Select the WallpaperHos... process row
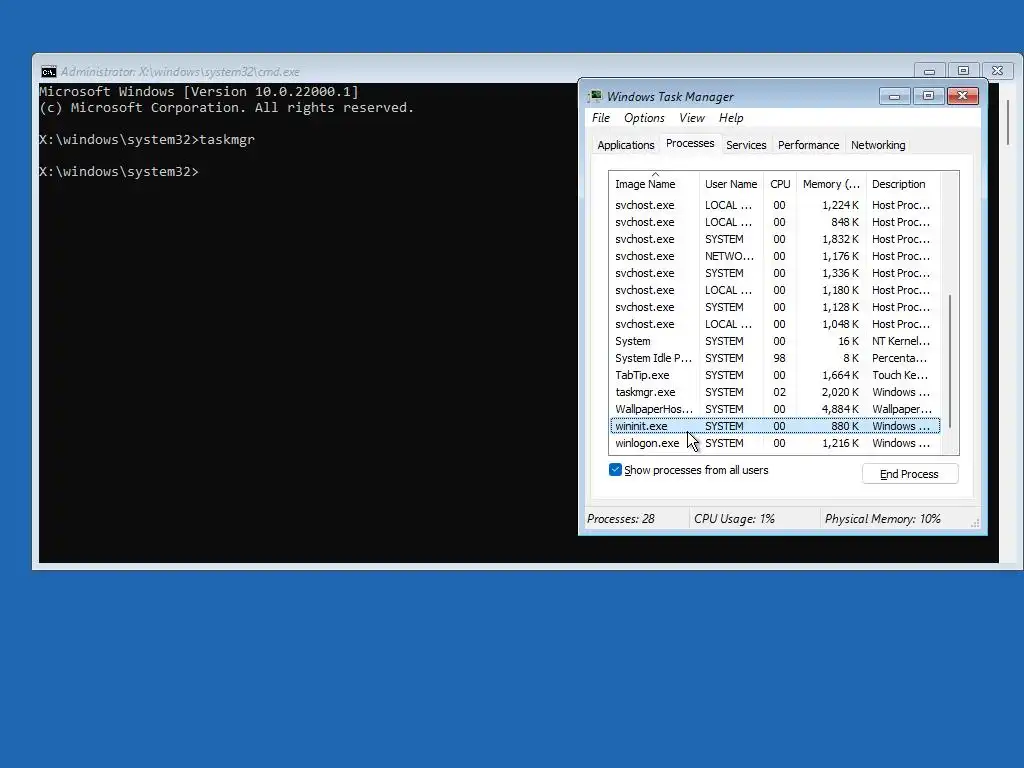This screenshot has width=1024, height=768. point(775,409)
